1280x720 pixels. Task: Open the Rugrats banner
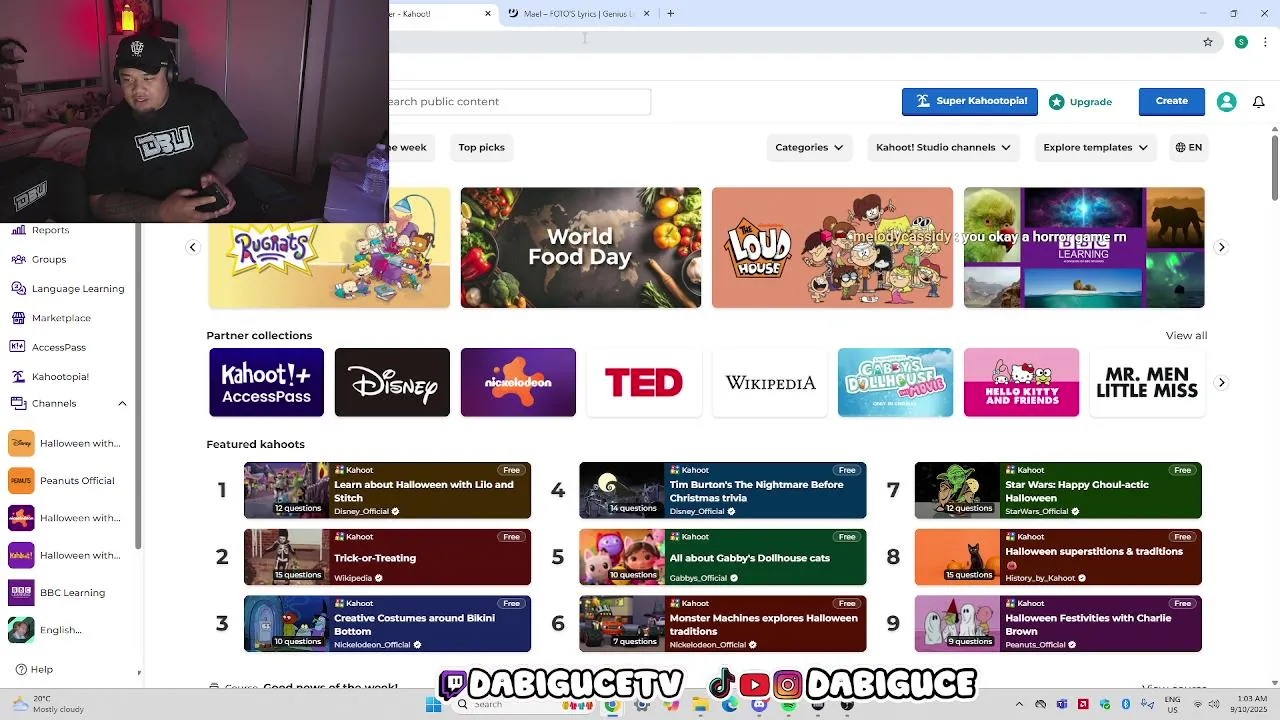(x=329, y=247)
